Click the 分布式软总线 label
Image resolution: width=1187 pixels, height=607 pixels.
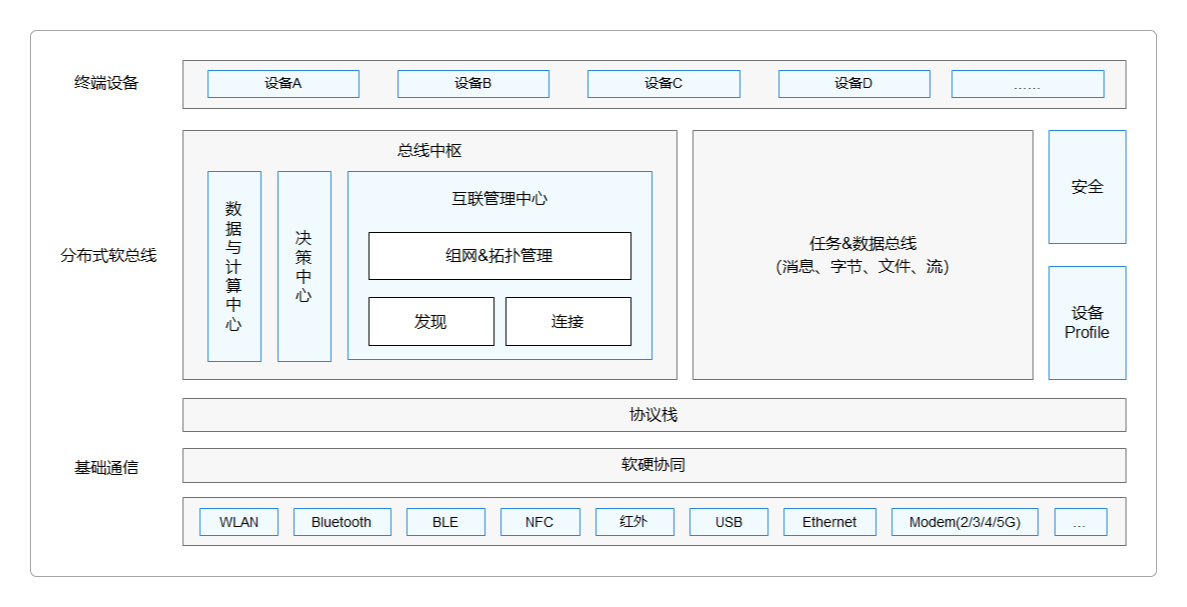pos(108,256)
